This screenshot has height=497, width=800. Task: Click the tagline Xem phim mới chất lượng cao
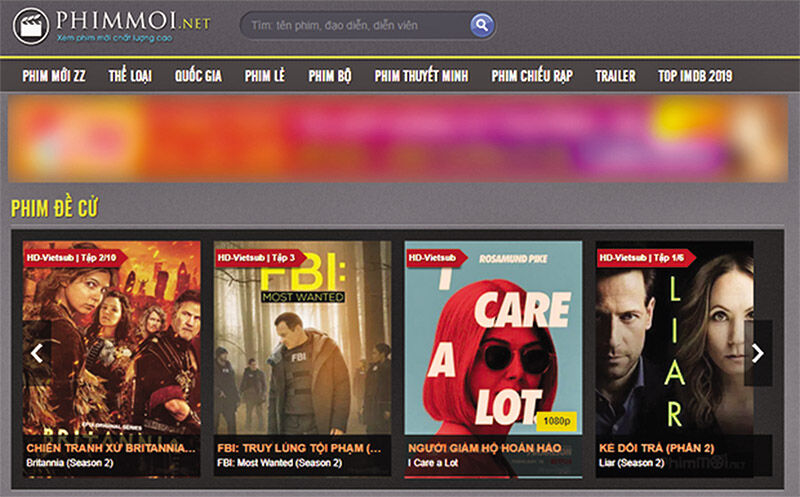point(114,38)
